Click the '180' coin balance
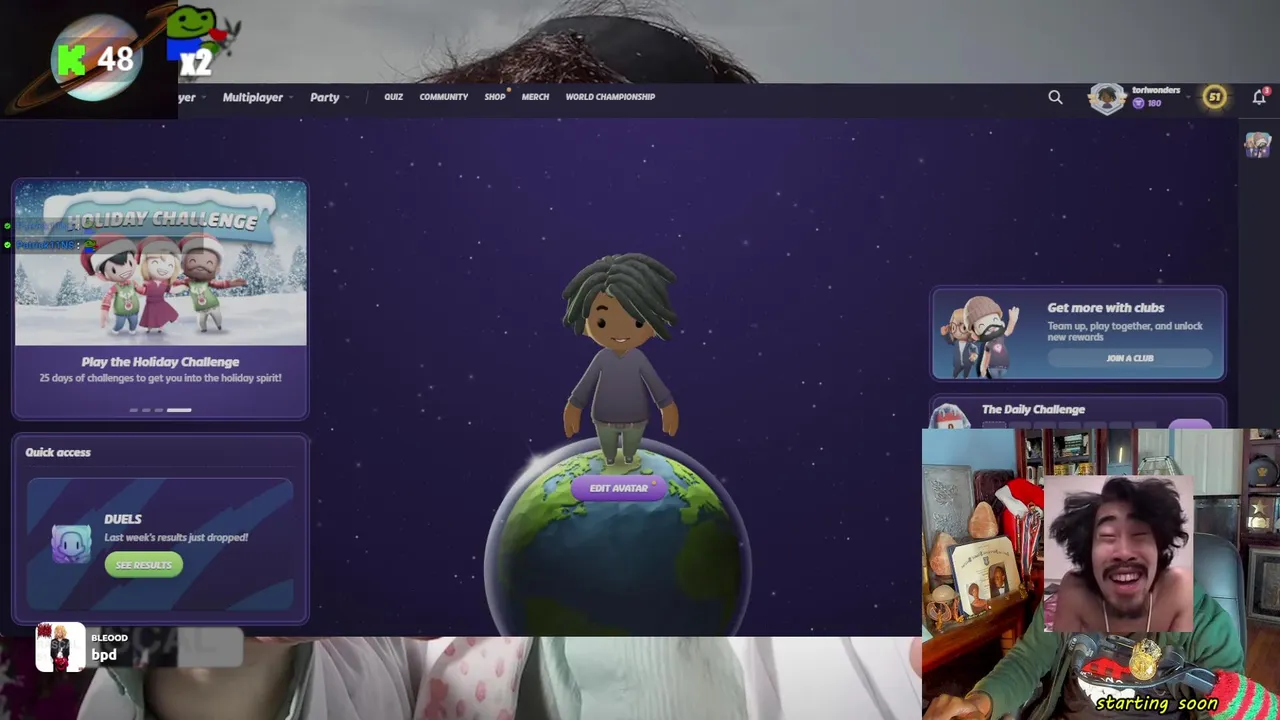Screen dimensions: 1280x720 tap(1154, 103)
